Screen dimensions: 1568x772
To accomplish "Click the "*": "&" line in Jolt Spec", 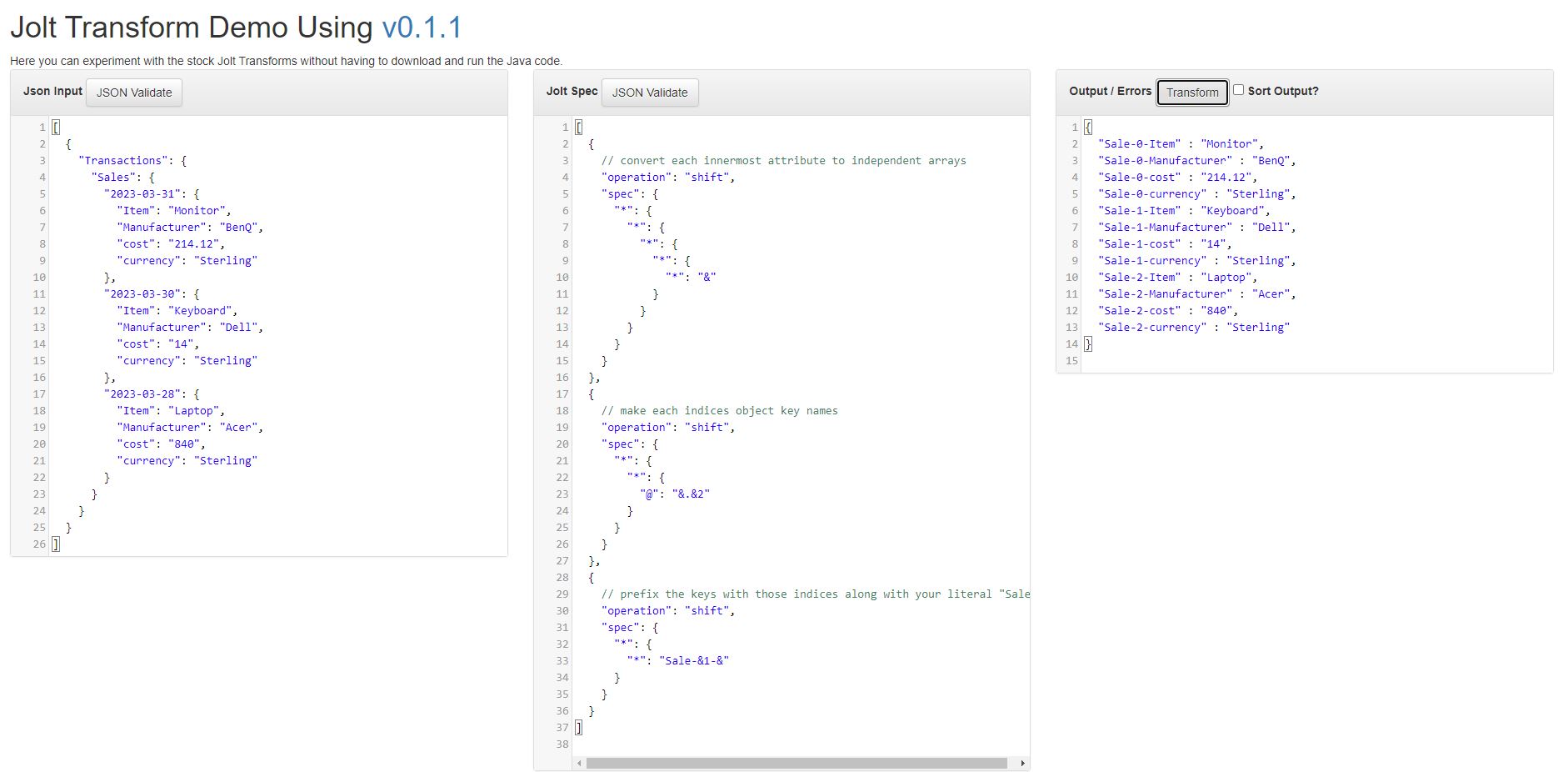I will [691, 277].
